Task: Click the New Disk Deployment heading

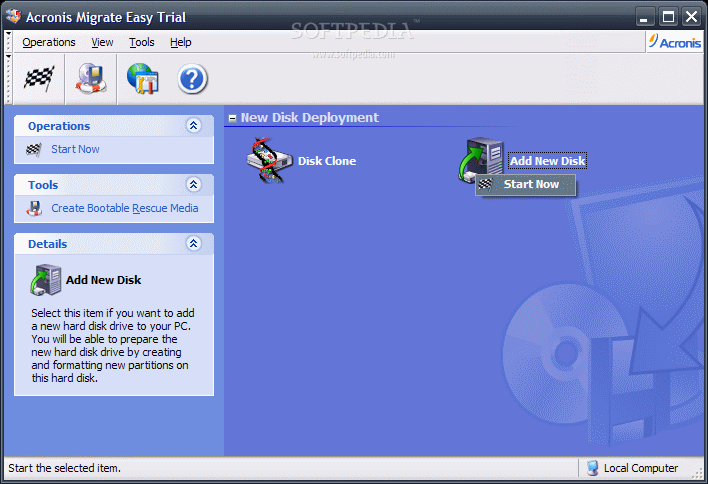Action: click(x=310, y=117)
